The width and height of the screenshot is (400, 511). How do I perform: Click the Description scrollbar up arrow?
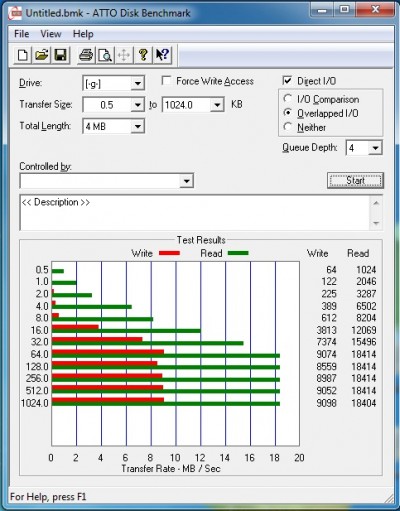point(376,203)
